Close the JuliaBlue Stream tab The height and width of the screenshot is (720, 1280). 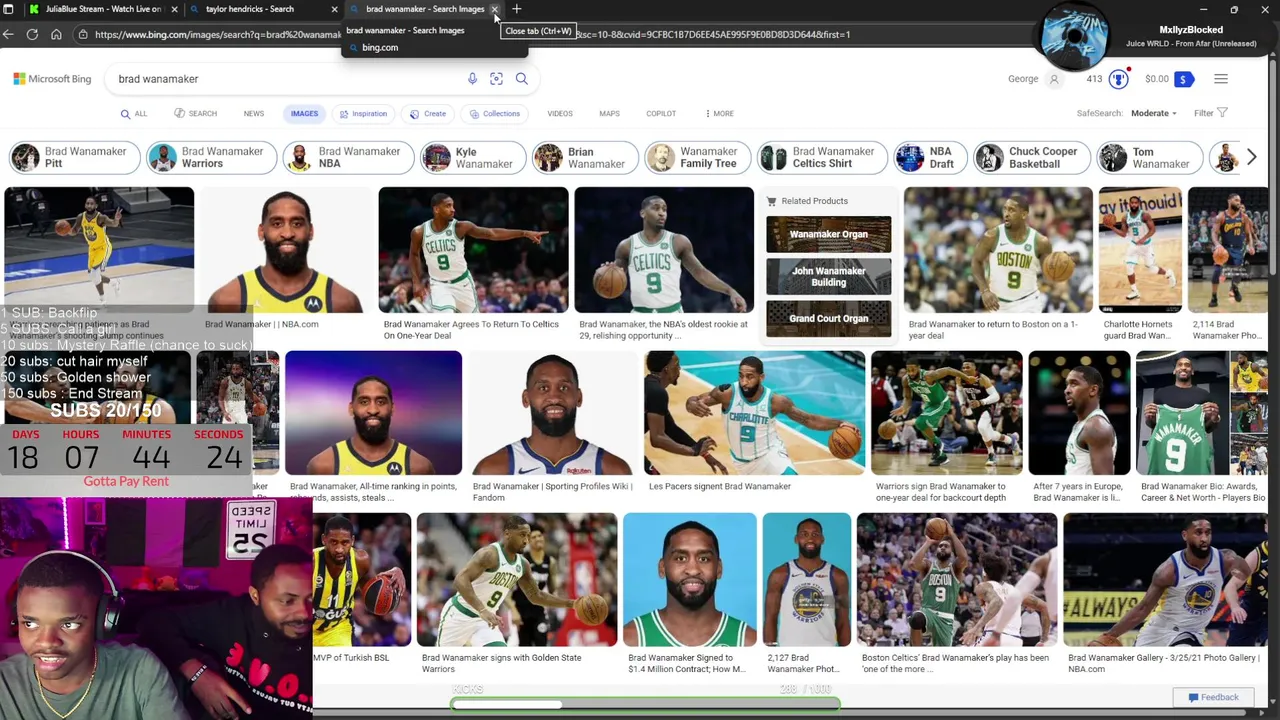pos(174,9)
